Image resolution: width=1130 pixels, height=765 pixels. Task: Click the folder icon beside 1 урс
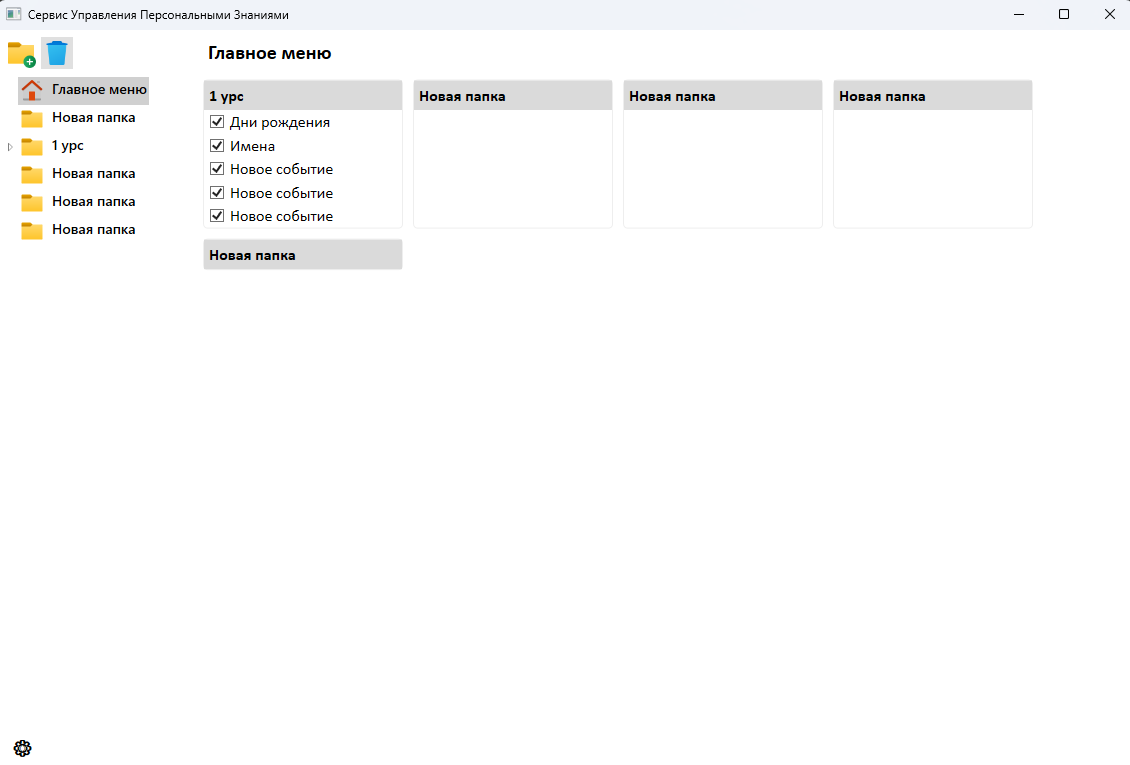coord(32,146)
